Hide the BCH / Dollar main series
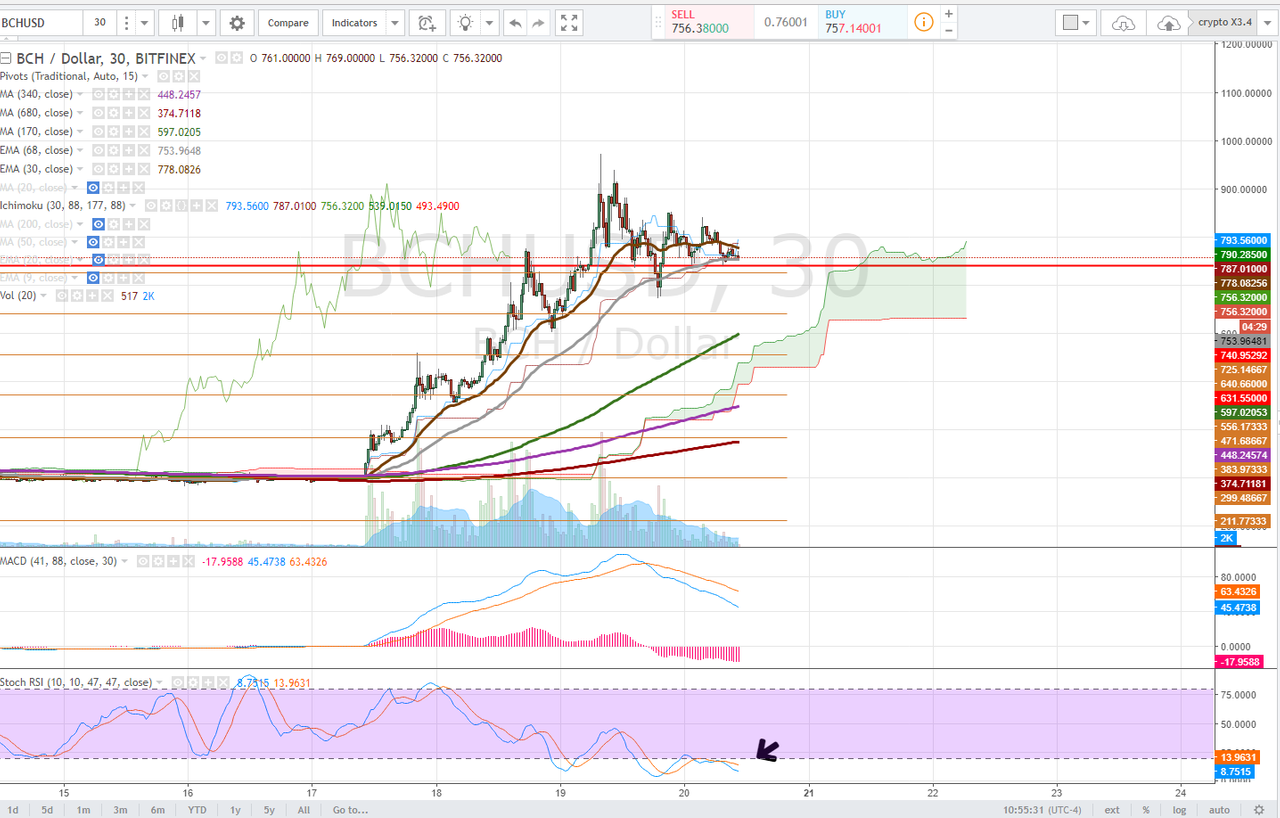This screenshot has height=818, width=1280. [220, 58]
